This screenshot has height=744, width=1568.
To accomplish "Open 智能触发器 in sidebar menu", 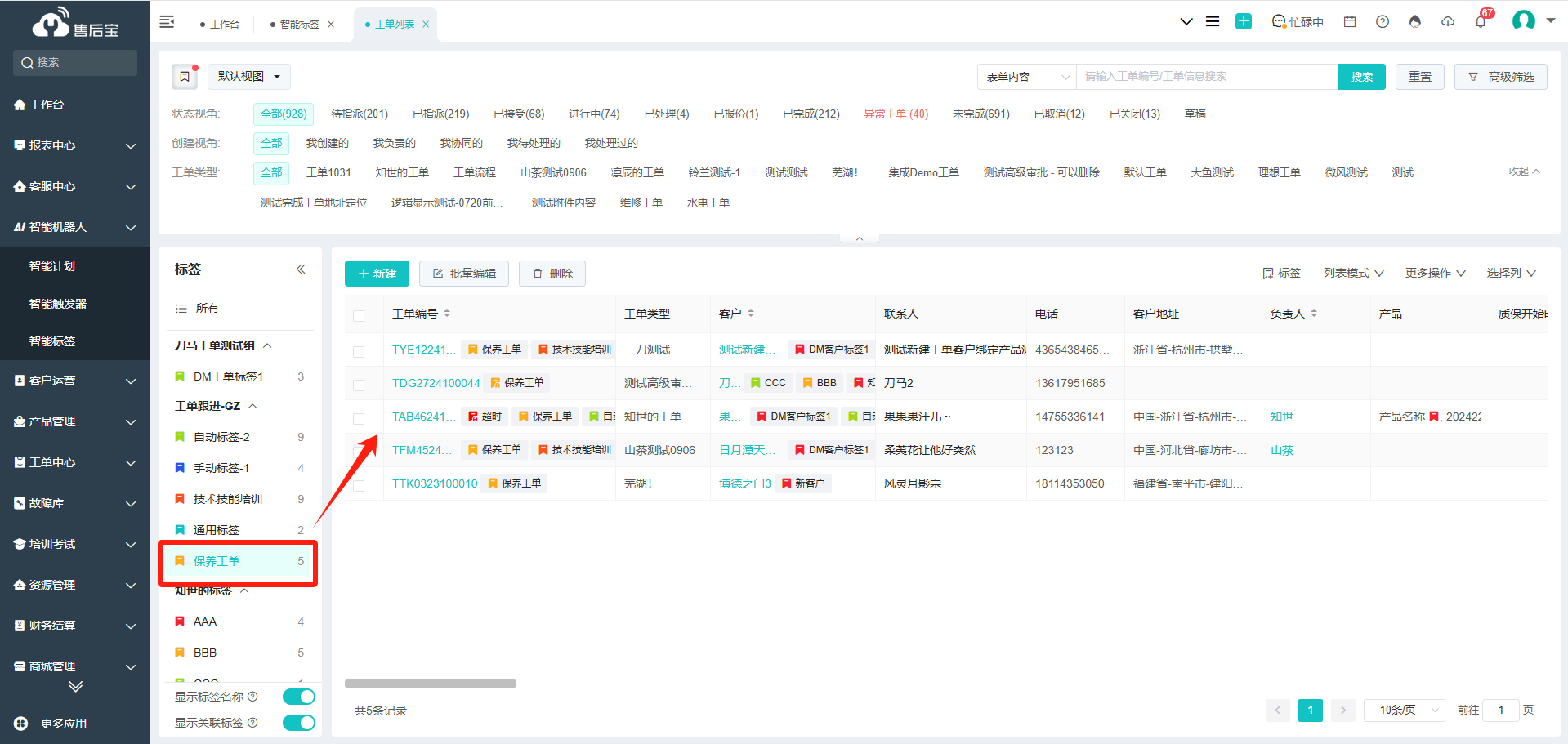I will [x=58, y=304].
